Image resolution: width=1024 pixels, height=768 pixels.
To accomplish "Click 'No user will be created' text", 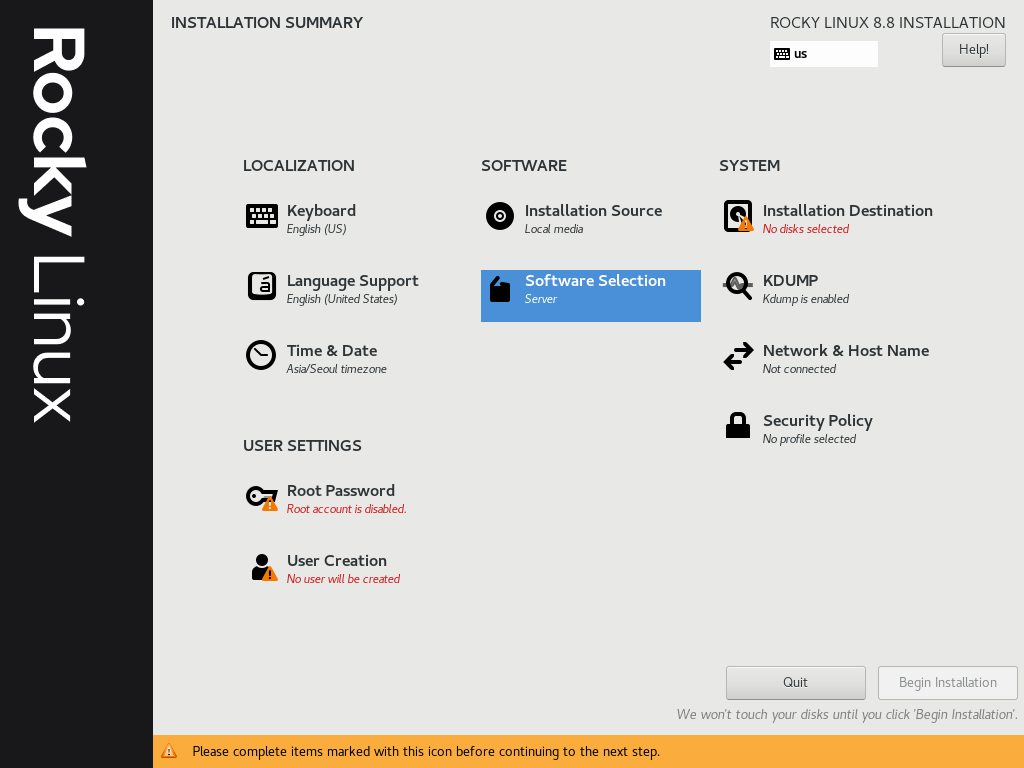I will (x=343, y=579).
